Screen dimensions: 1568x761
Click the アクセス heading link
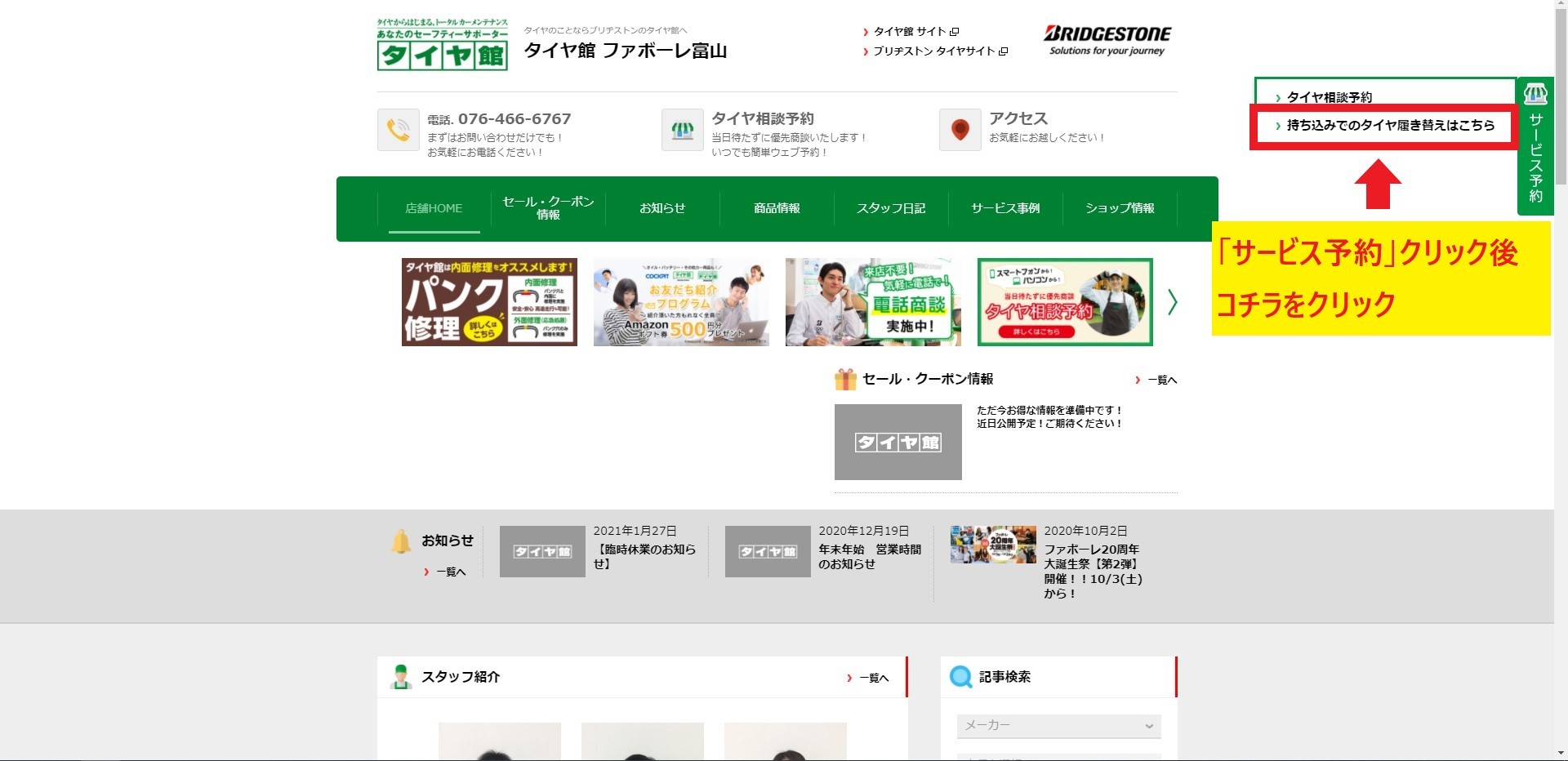1018,118
